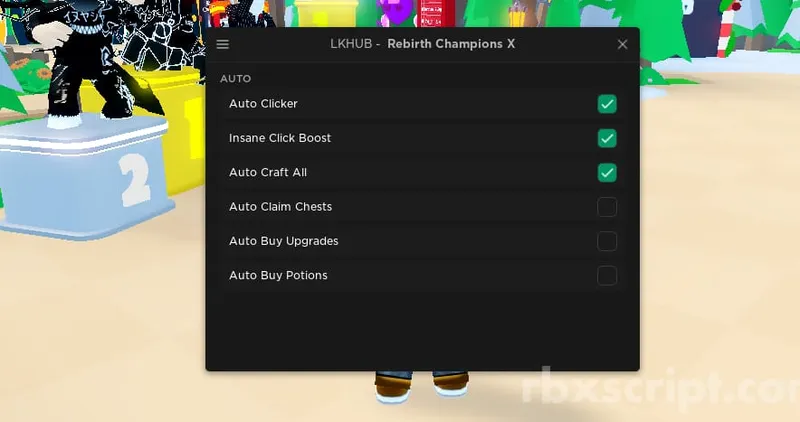Click the Auto Clicker label text
Screen dimensions: 800x422
tap(263, 104)
